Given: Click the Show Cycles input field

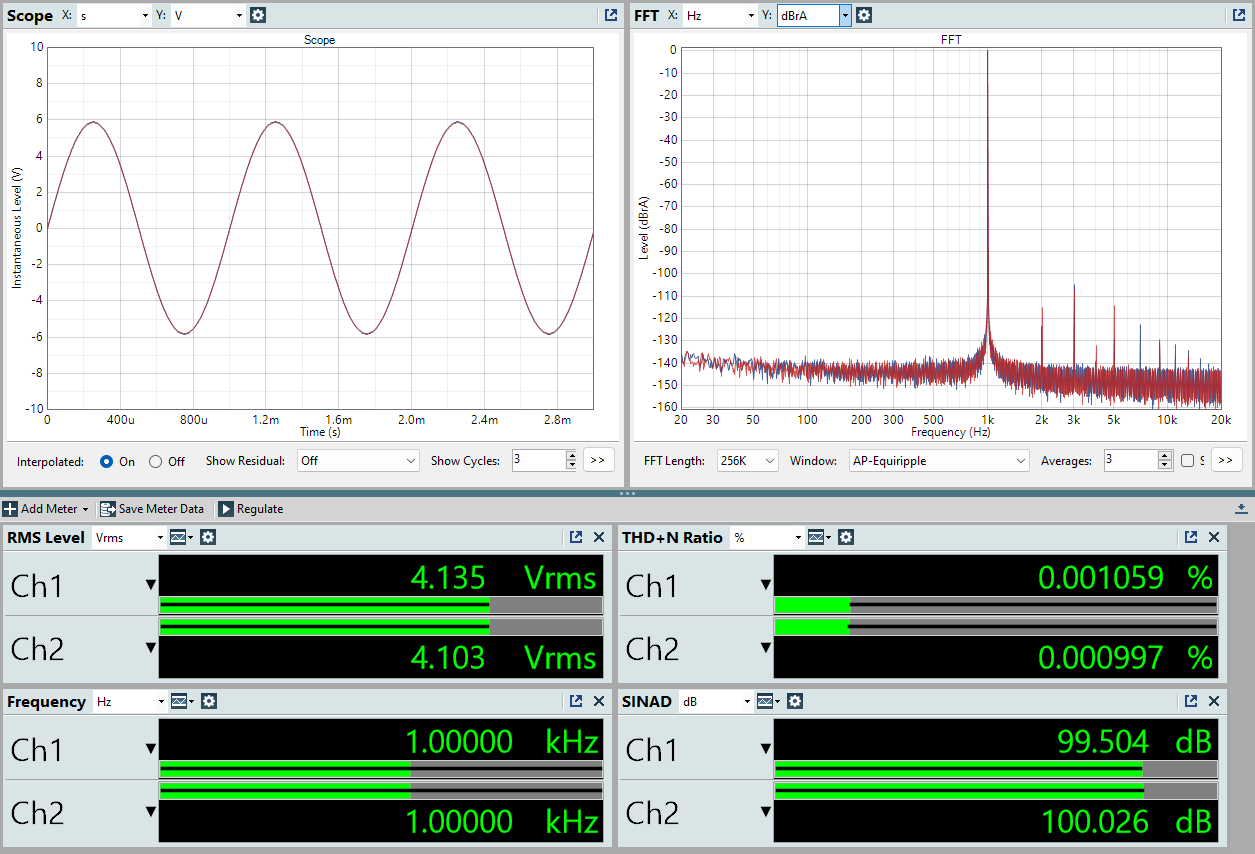Looking at the screenshot, I should click(x=538, y=461).
